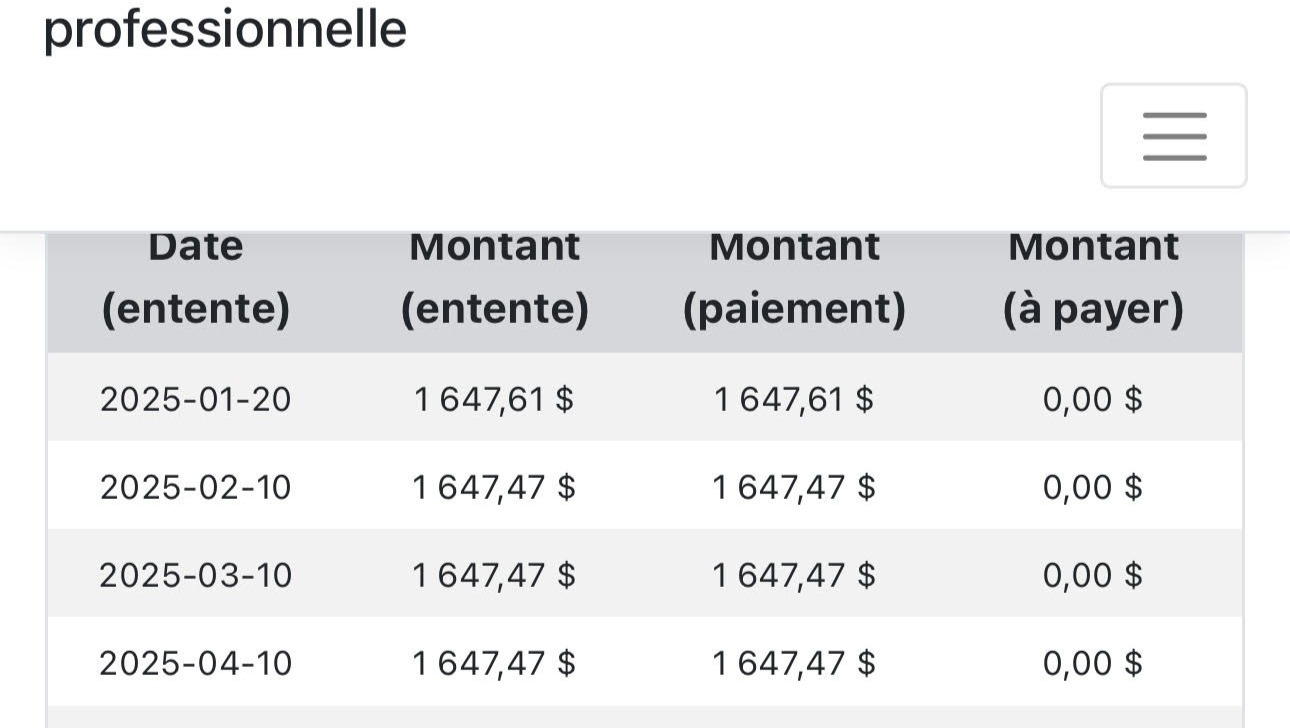
Task: Click entente amount 1 647,61 $ first row
Action: coord(494,400)
